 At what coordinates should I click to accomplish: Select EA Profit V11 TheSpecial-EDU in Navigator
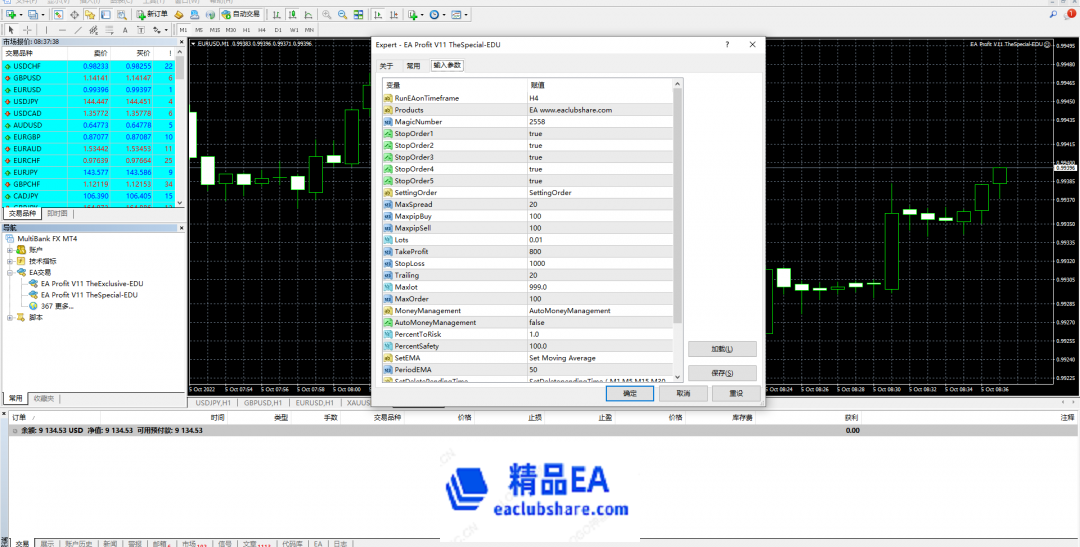pyautogui.click(x=89, y=295)
